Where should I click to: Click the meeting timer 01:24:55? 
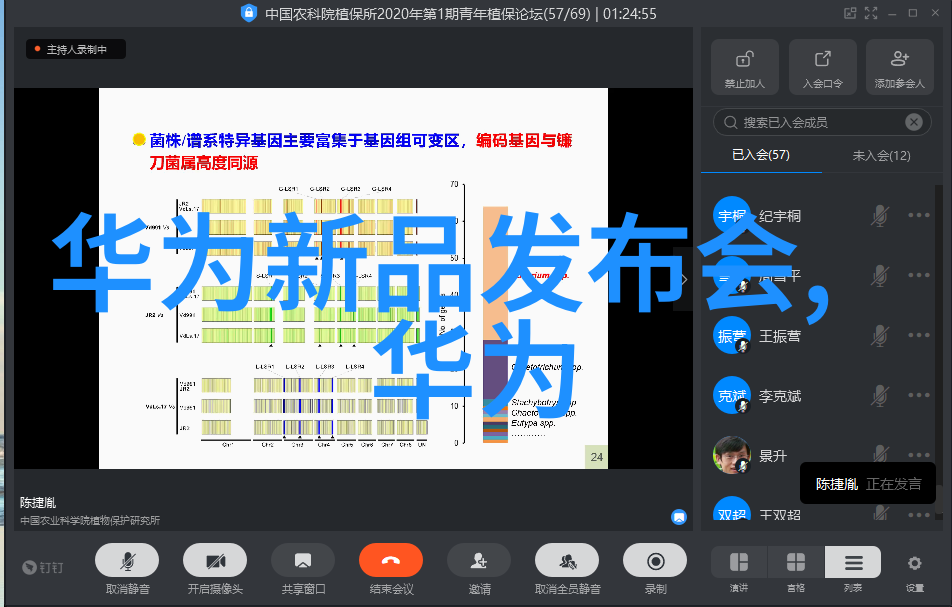(x=630, y=13)
